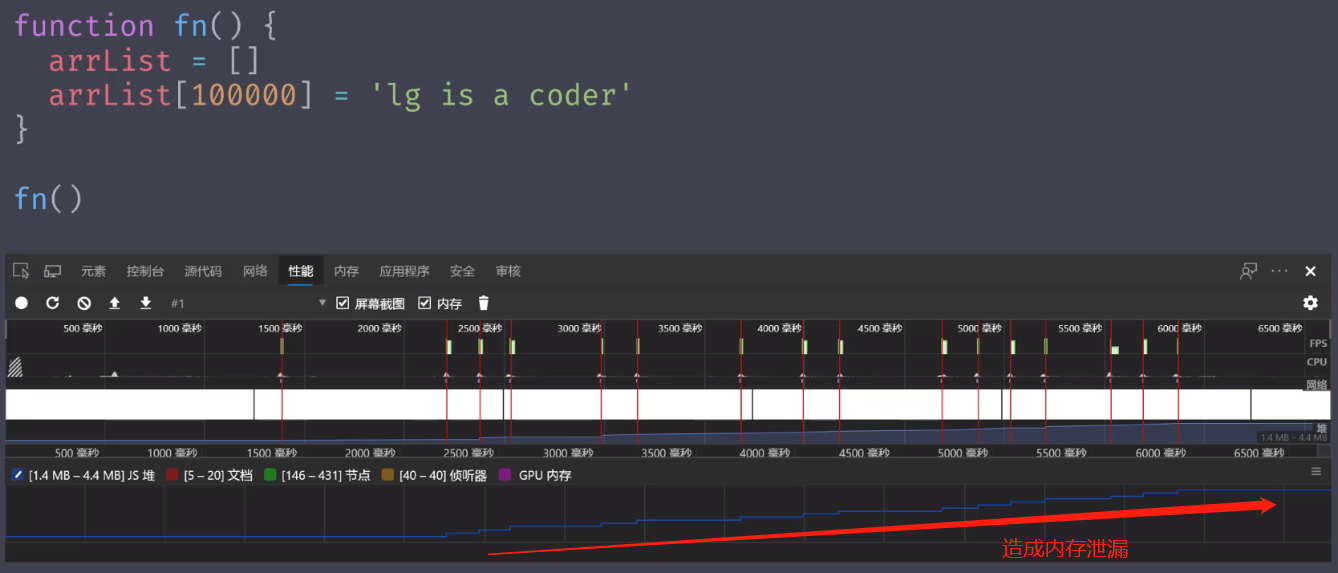Switch to the 控制台 tab
The image size is (1338, 573).
(x=145, y=271)
